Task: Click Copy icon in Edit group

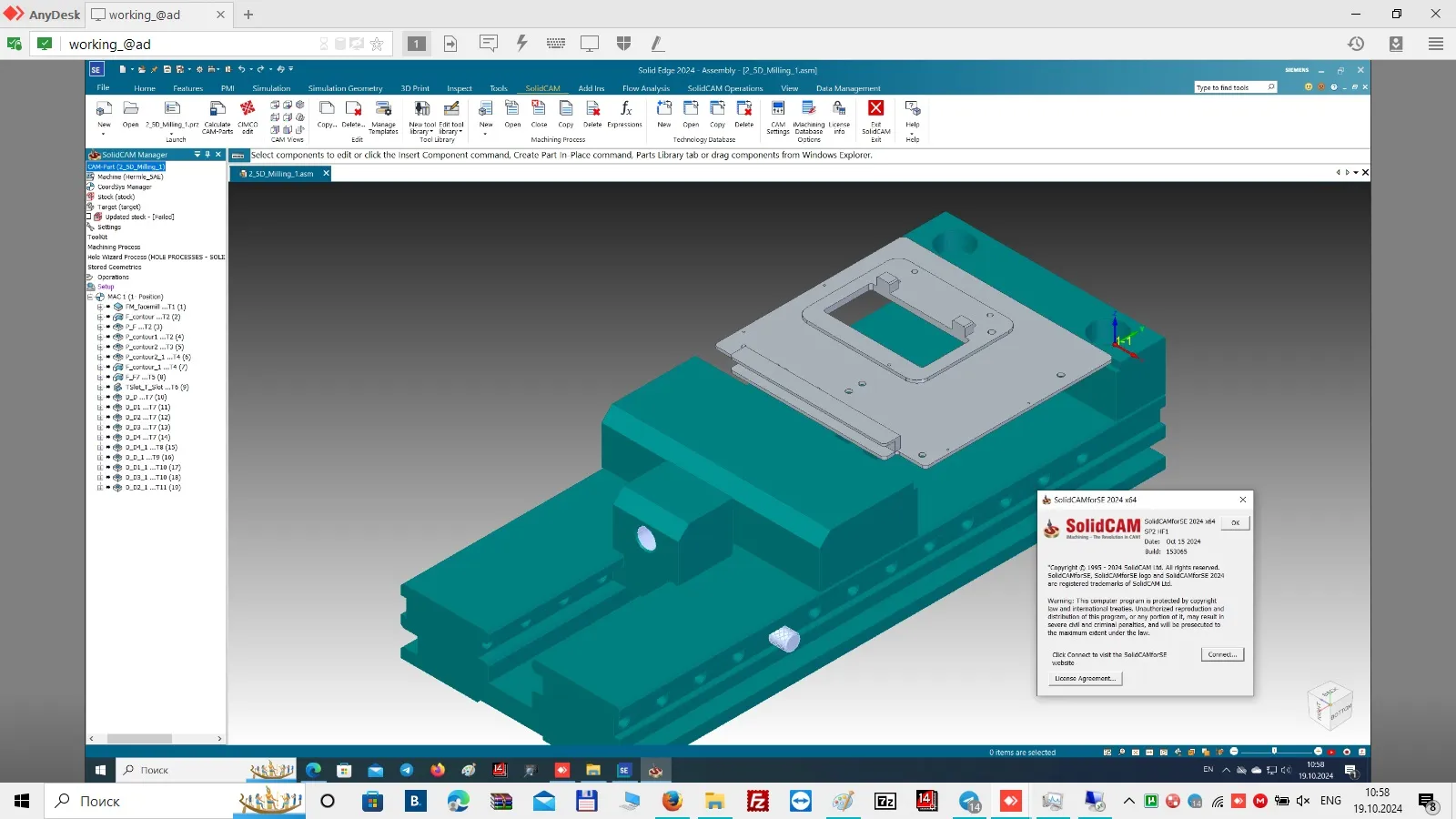Action: point(327,108)
